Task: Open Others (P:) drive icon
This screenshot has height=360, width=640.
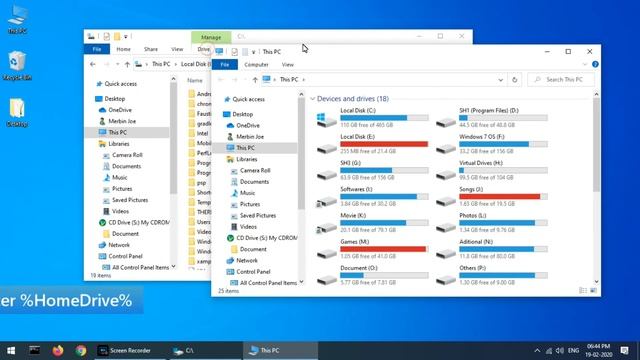Action: point(446,280)
